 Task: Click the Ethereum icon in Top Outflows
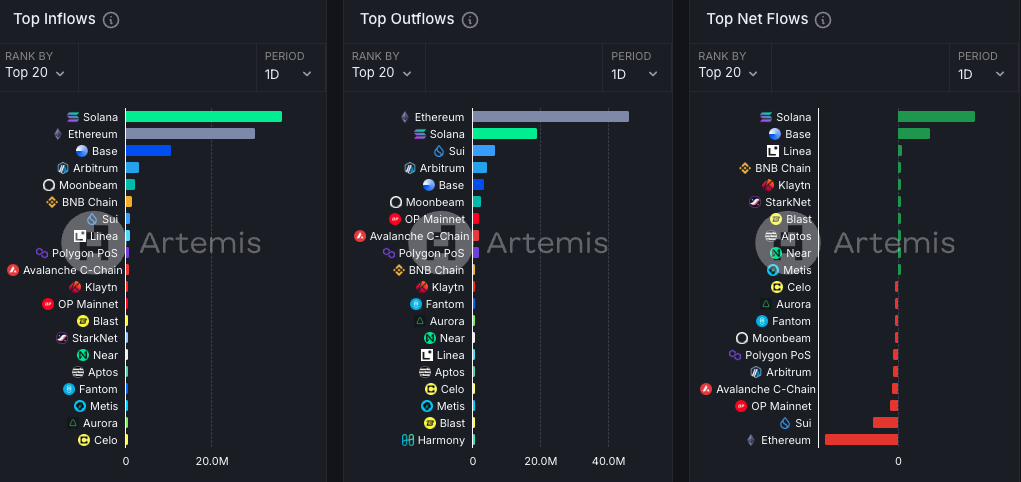pos(404,117)
